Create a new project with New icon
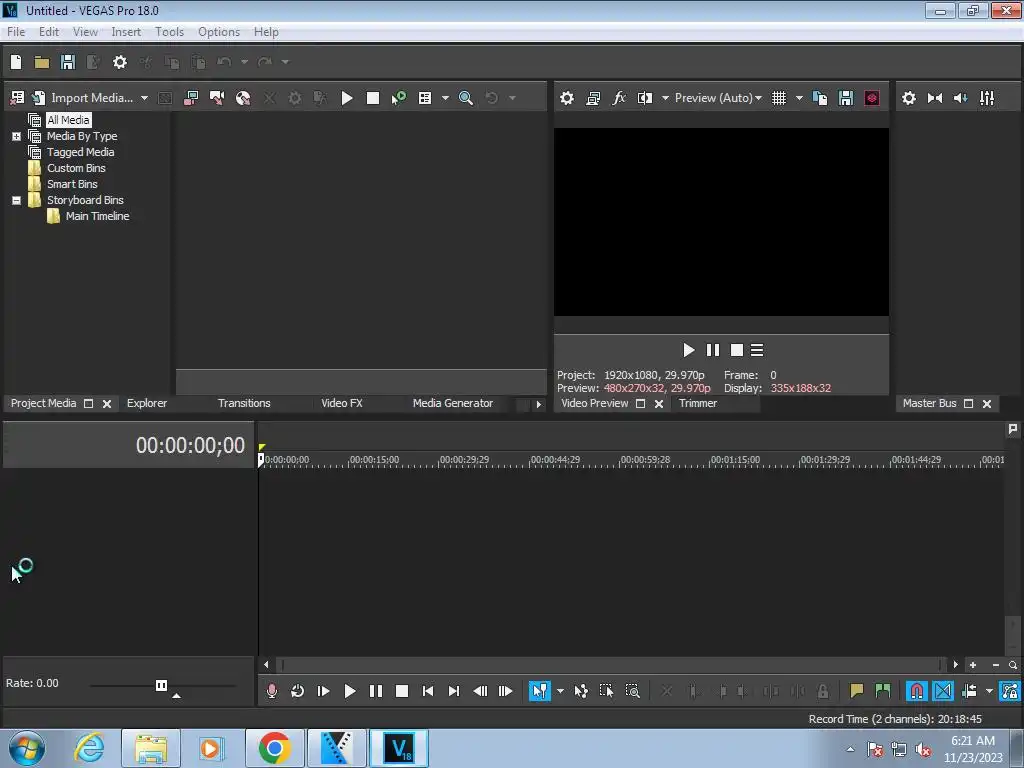 (x=16, y=62)
